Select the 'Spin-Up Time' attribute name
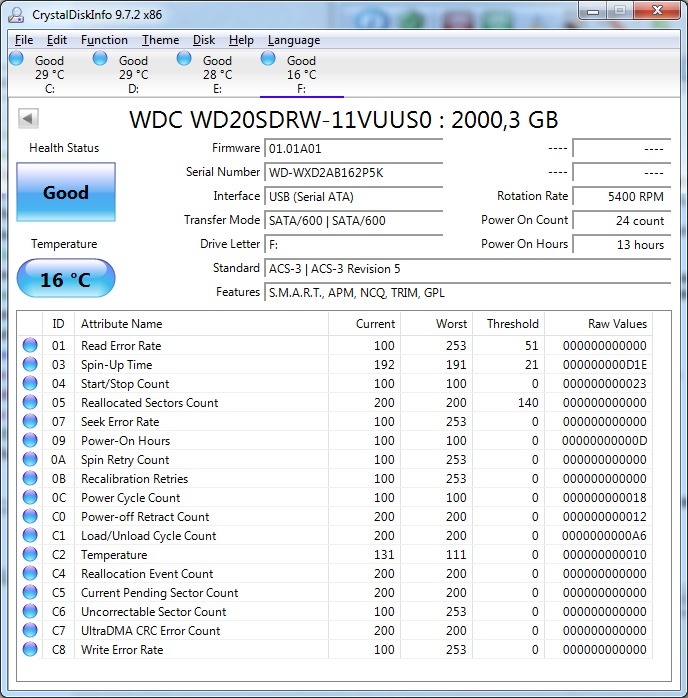The image size is (688, 698). pyautogui.click(x=117, y=365)
